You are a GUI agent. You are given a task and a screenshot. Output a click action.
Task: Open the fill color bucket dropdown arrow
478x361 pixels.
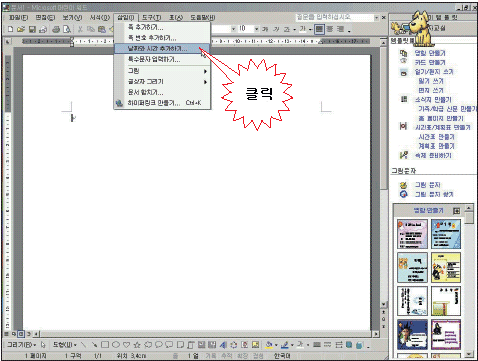tap(276, 345)
